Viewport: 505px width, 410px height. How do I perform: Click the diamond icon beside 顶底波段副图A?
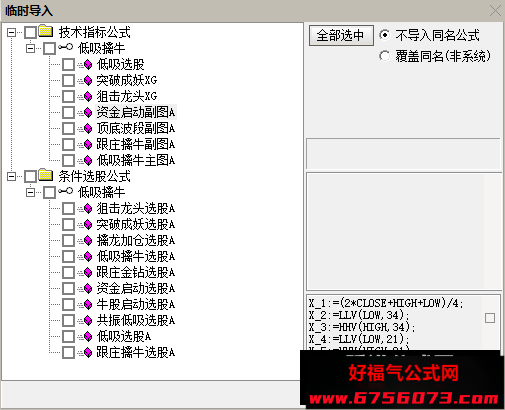[x=88, y=128]
